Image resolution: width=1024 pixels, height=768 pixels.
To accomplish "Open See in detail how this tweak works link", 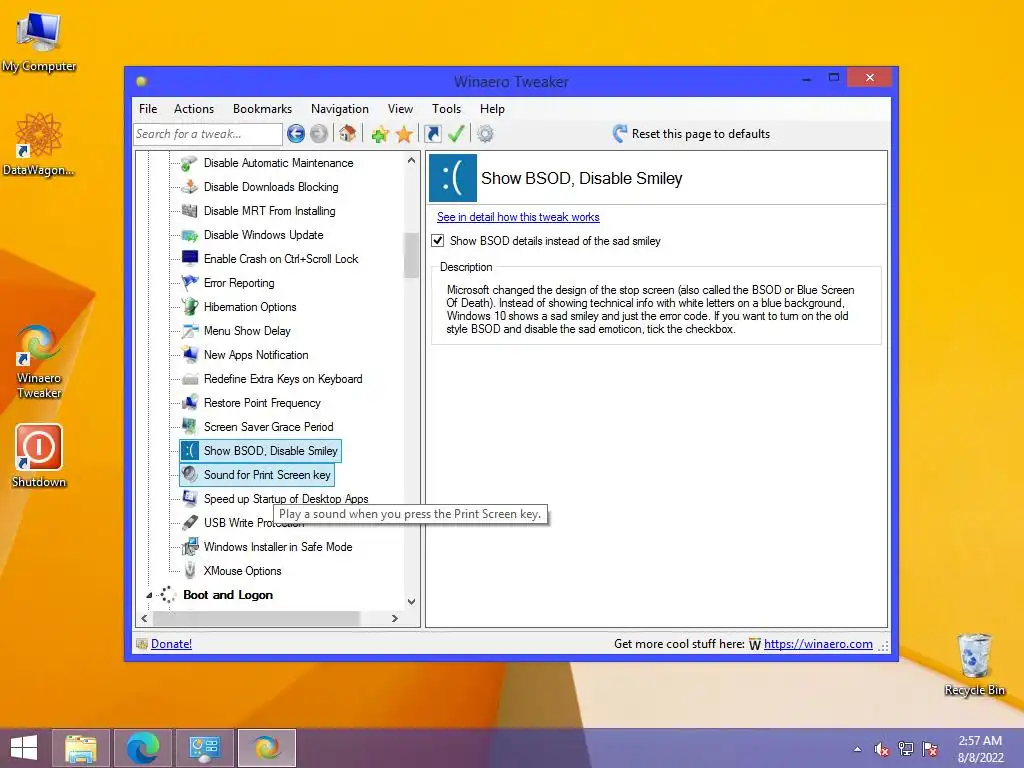I will (518, 217).
